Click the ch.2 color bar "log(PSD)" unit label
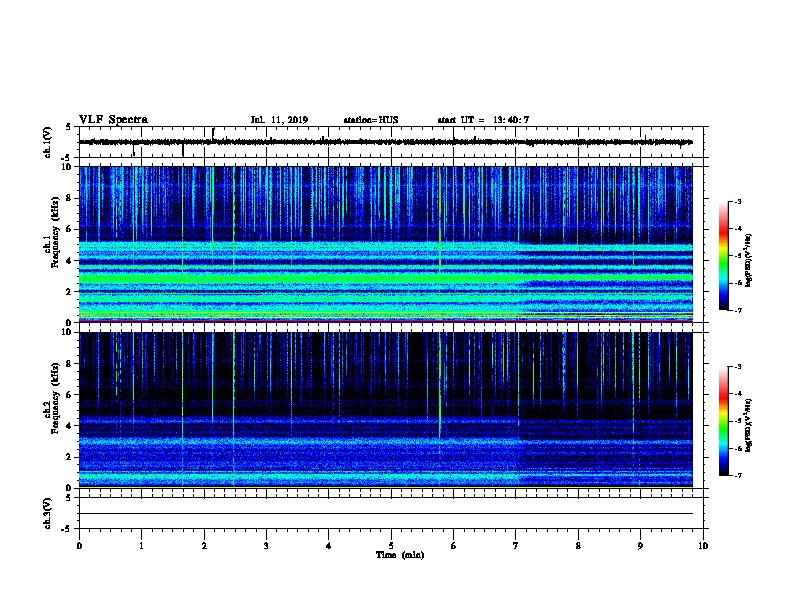The height and width of the screenshot is (612, 792). [749, 426]
